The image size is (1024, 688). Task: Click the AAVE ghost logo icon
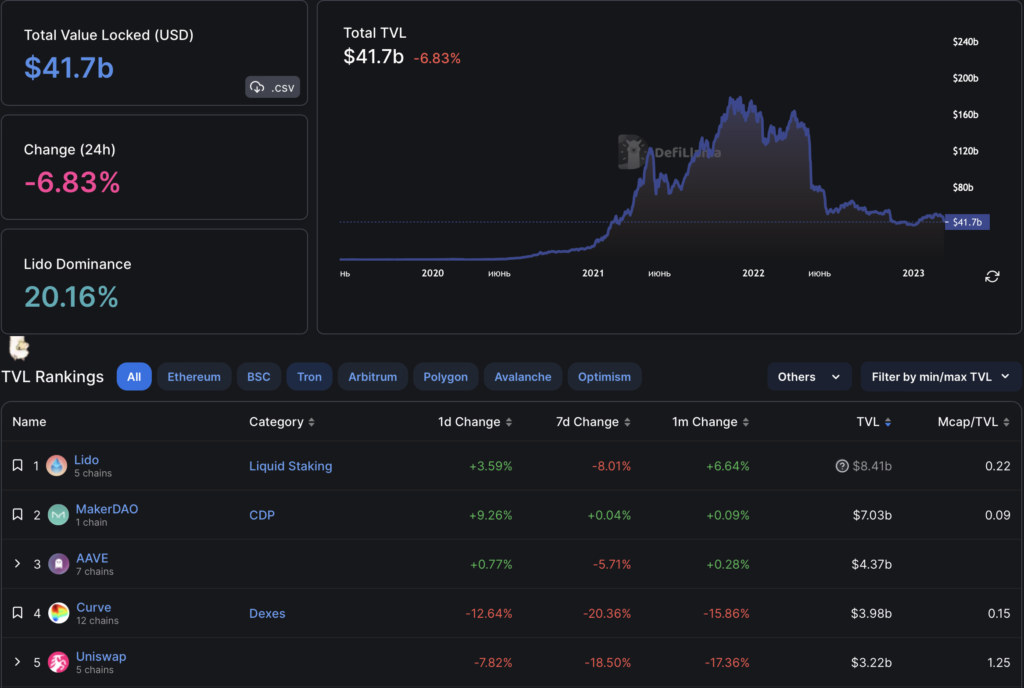click(59, 564)
